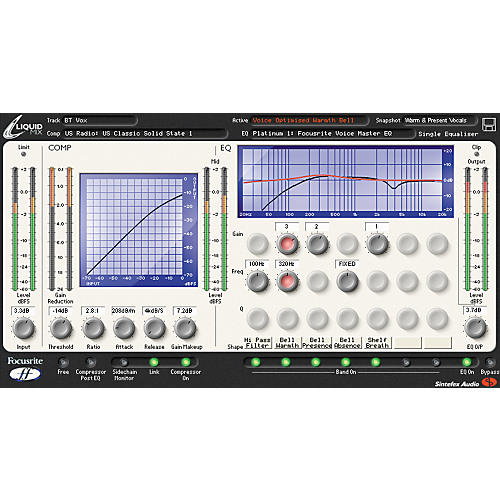Adjust the Input level knob

[23, 328]
